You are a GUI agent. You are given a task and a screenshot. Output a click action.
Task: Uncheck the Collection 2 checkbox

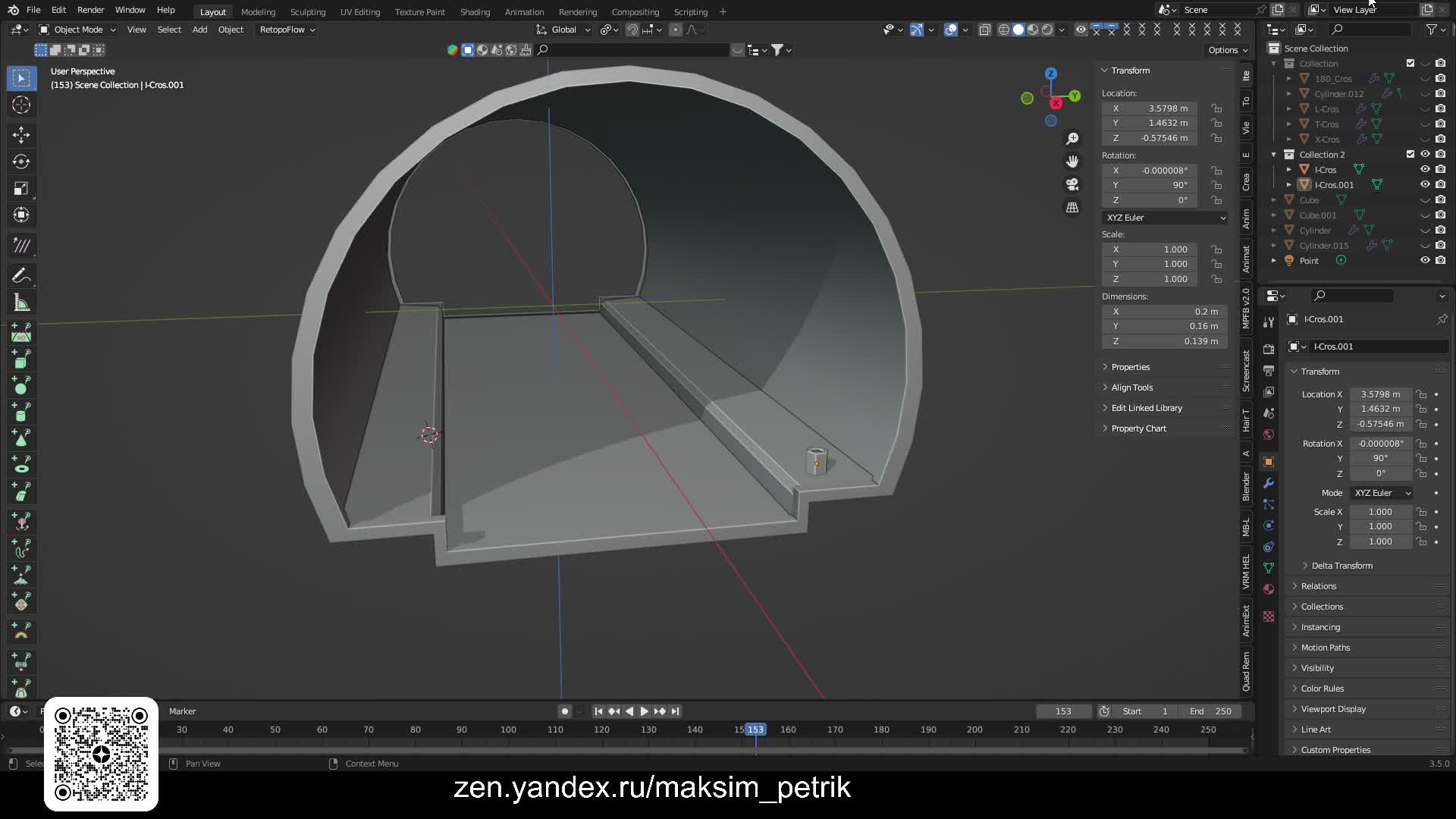tap(1410, 154)
